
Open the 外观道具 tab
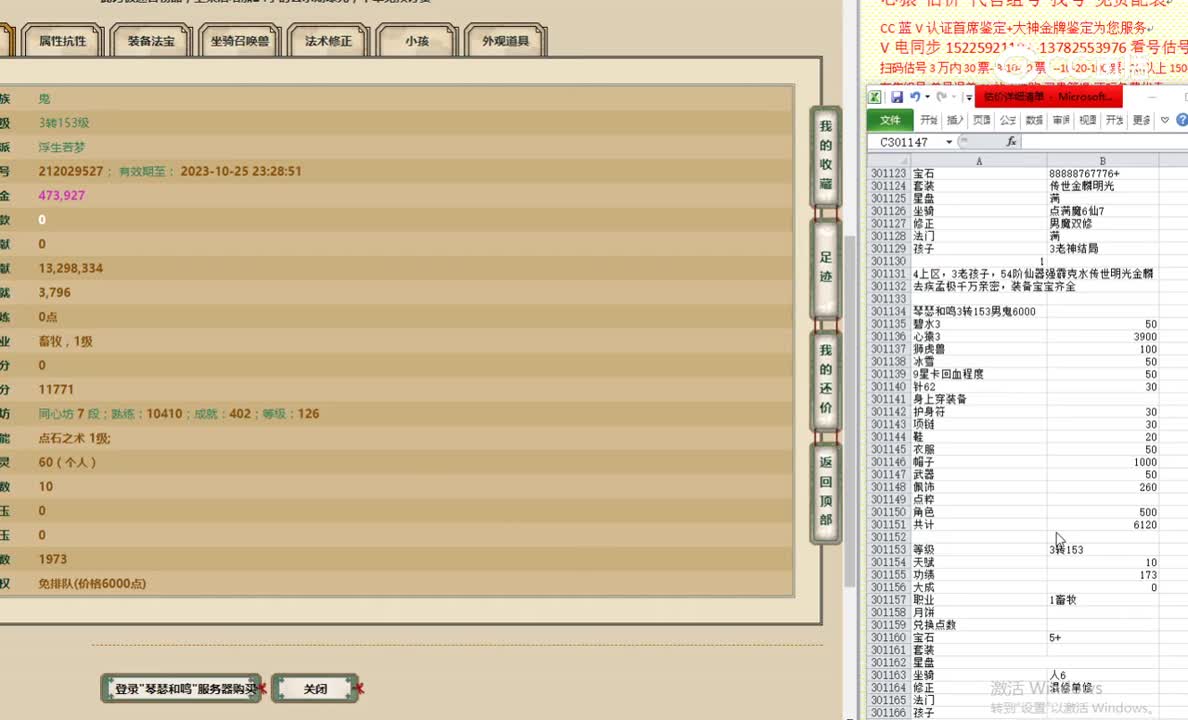504,41
